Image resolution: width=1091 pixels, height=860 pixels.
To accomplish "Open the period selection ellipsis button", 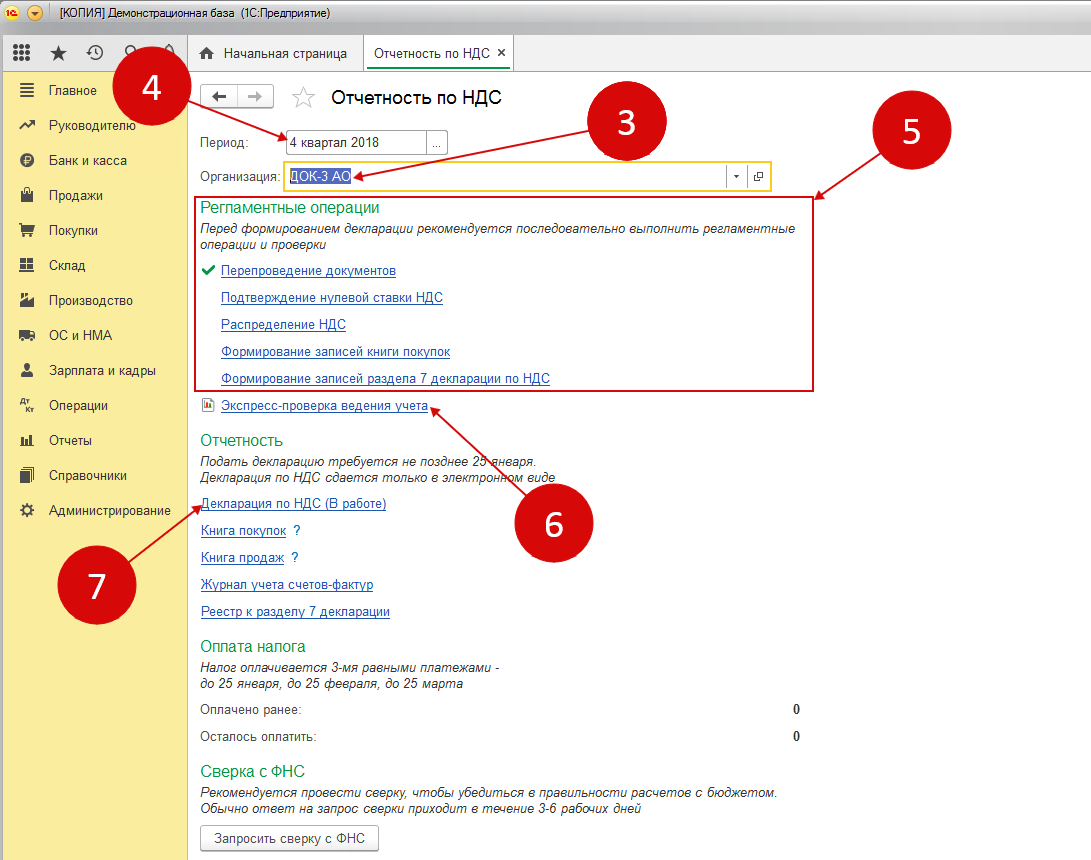I will tap(436, 143).
